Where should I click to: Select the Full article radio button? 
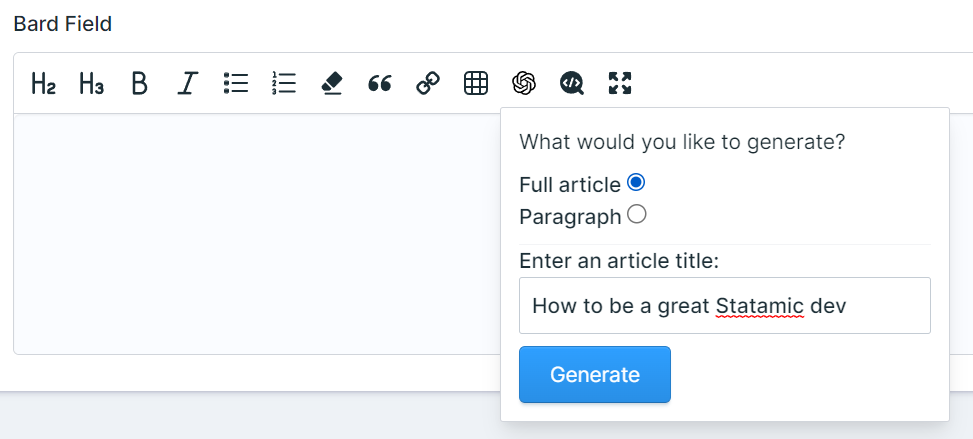636,183
